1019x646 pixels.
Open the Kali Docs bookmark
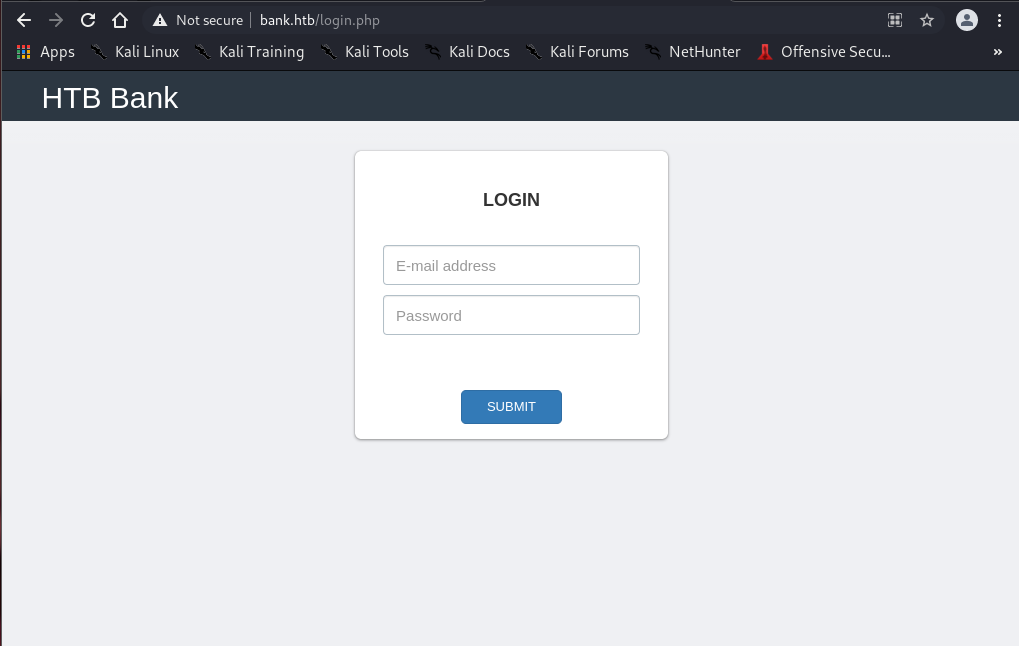[x=468, y=52]
